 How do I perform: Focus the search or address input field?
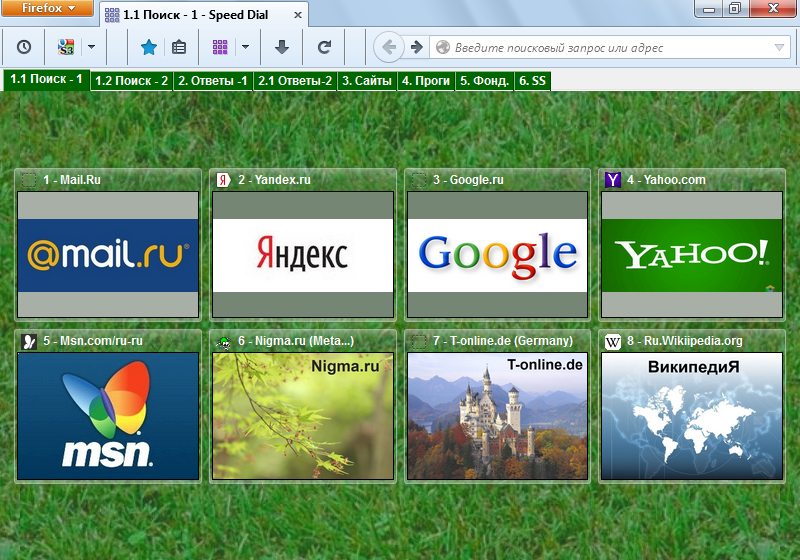610,47
